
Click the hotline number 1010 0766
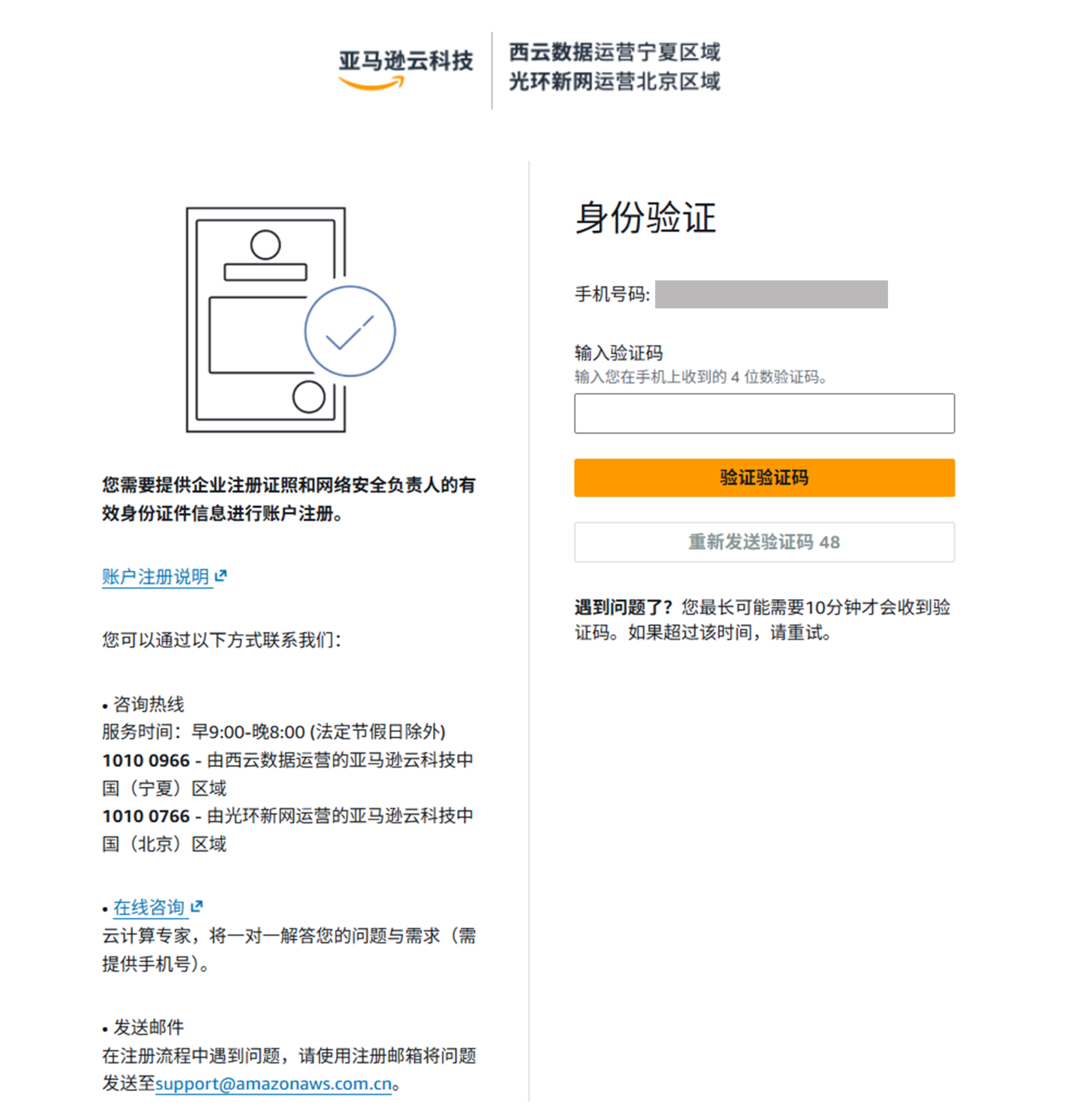click(146, 816)
